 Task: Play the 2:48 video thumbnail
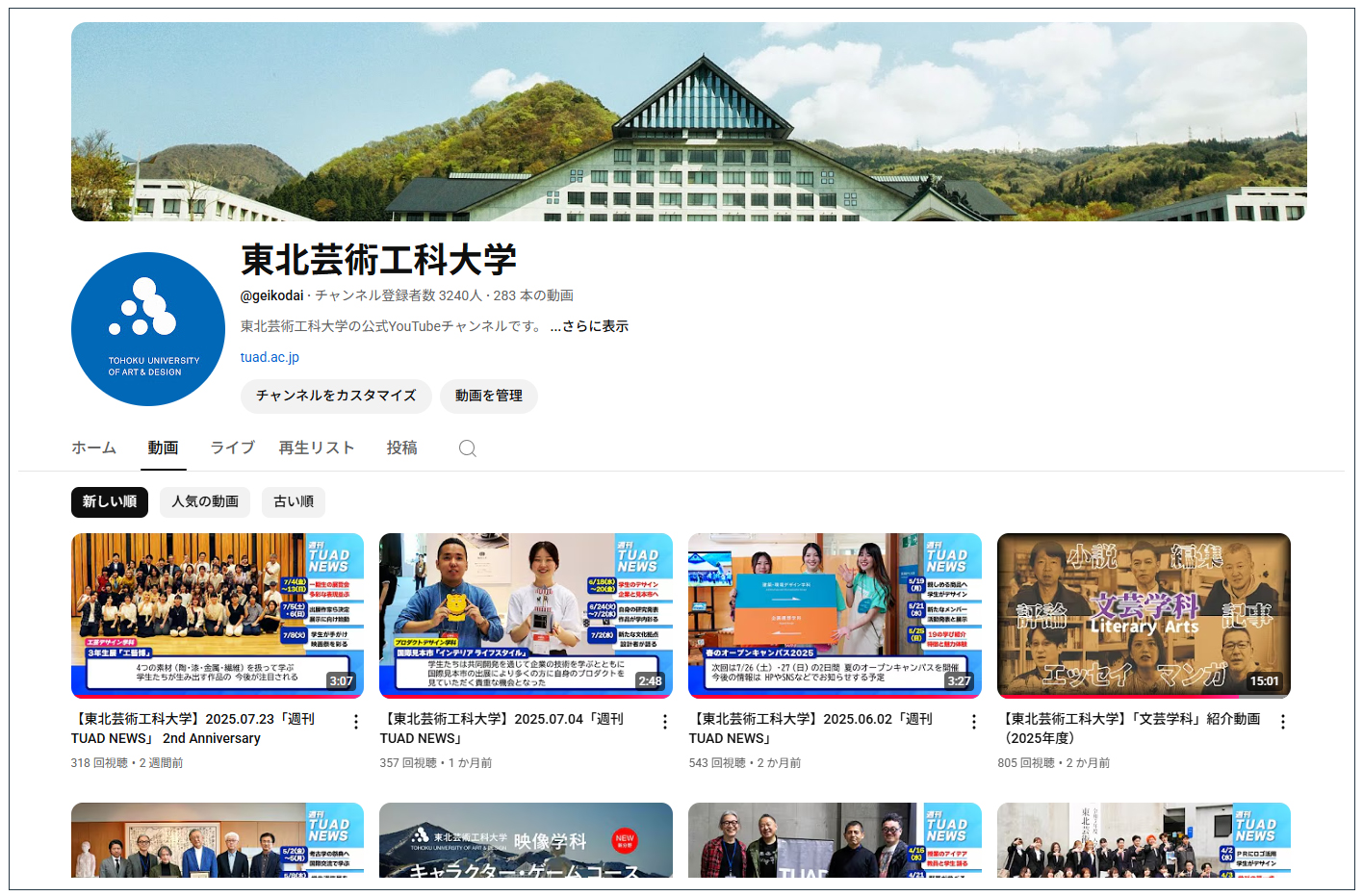click(x=527, y=616)
